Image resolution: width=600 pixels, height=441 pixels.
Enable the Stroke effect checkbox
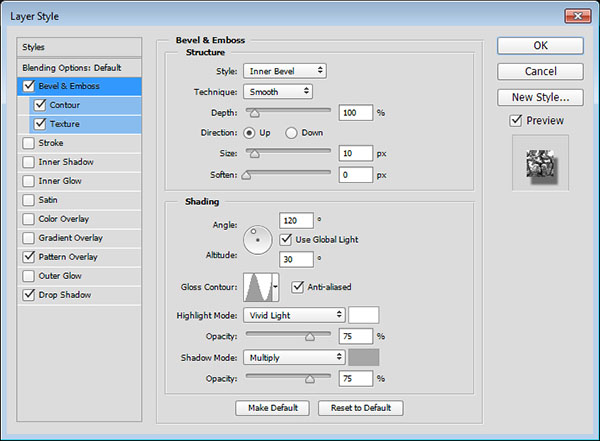pyautogui.click(x=28, y=143)
